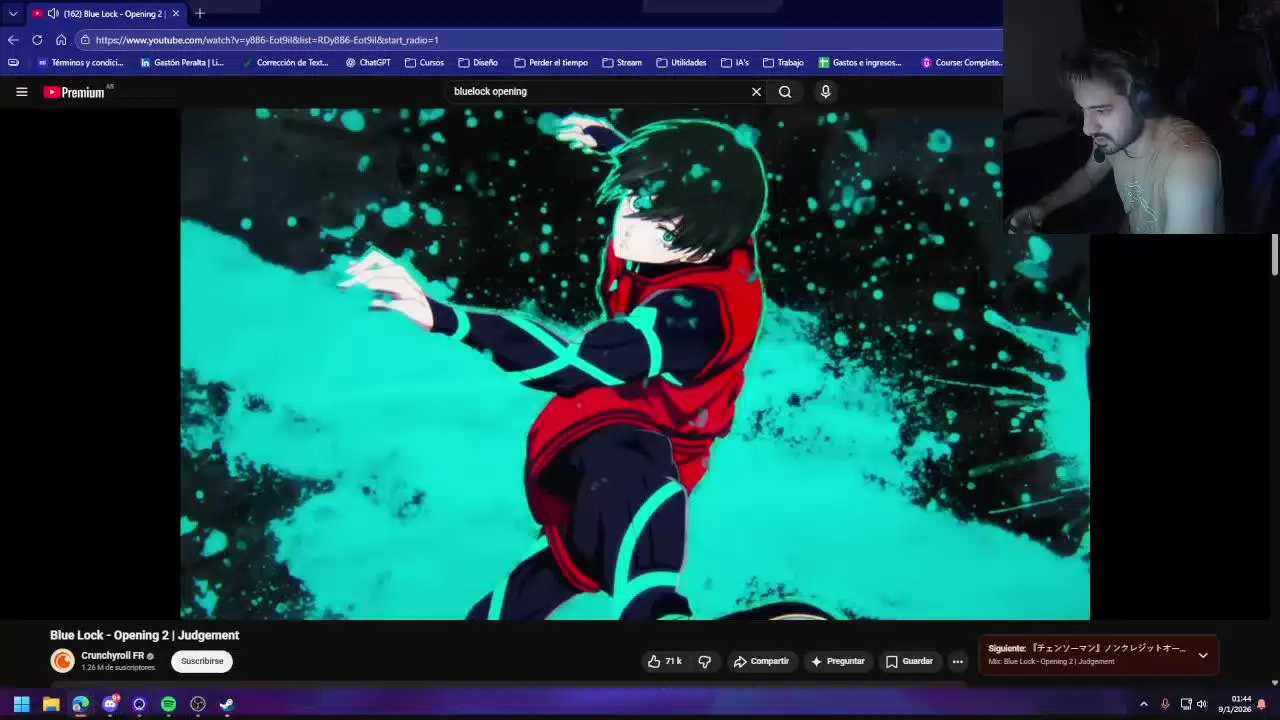Open OBS Studio from the taskbar
Viewport: 1280px width, 720px height.
coord(198,704)
